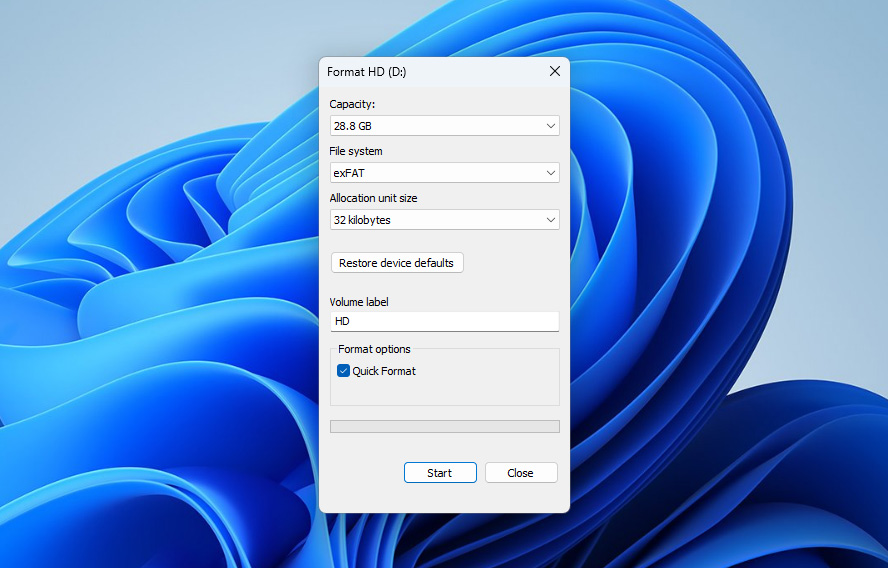The image size is (888, 568).
Task: Click Restore device defaults button
Action: click(x=397, y=263)
